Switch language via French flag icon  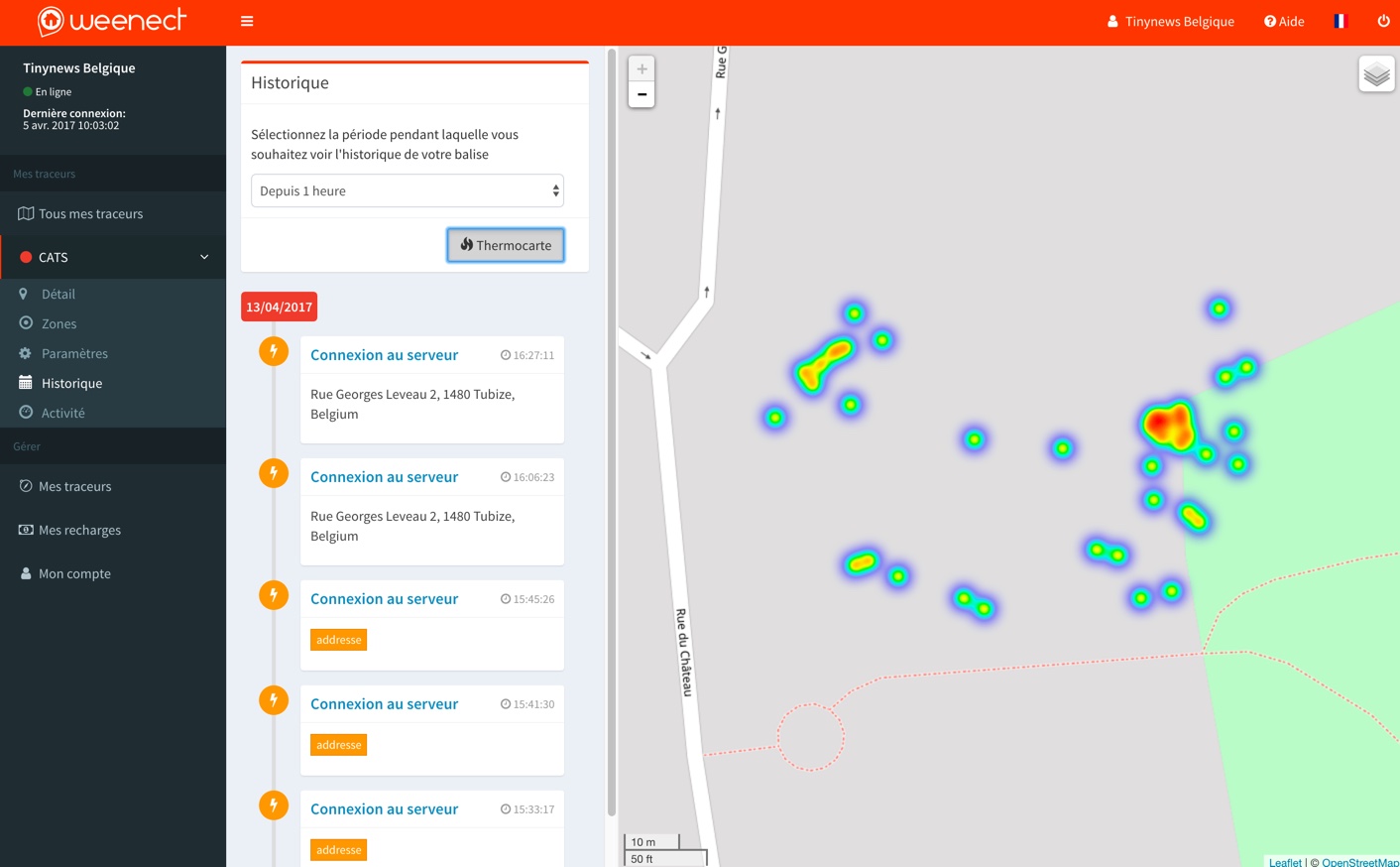coord(1341,21)
